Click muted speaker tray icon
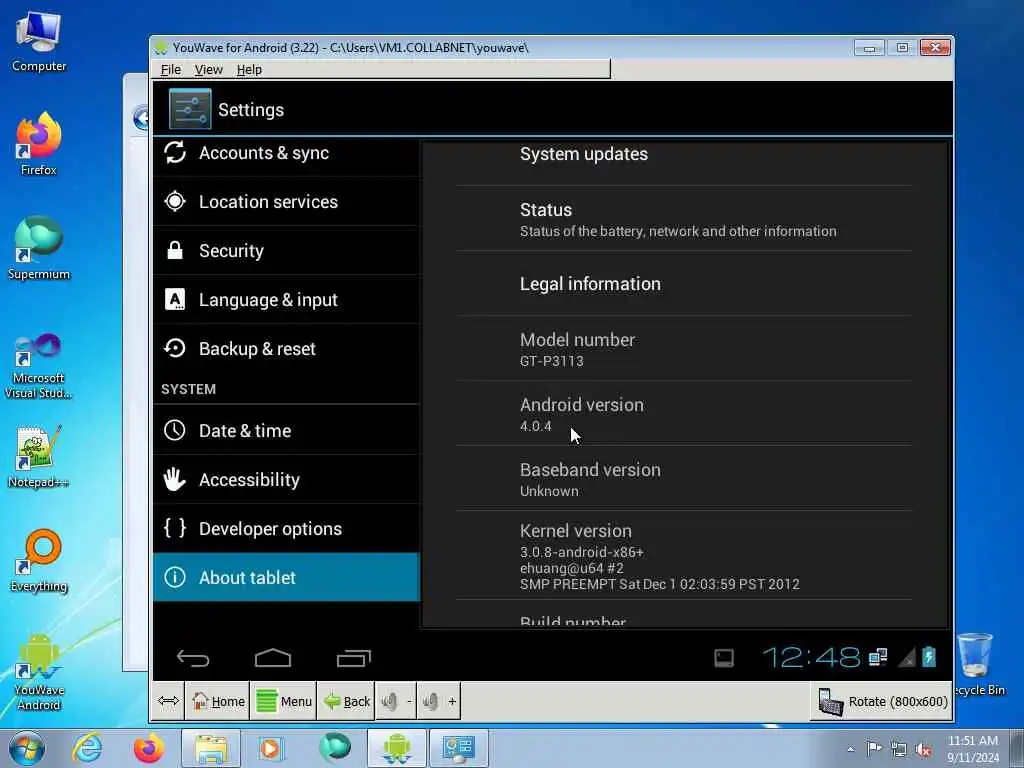 (x=923, y=750)
